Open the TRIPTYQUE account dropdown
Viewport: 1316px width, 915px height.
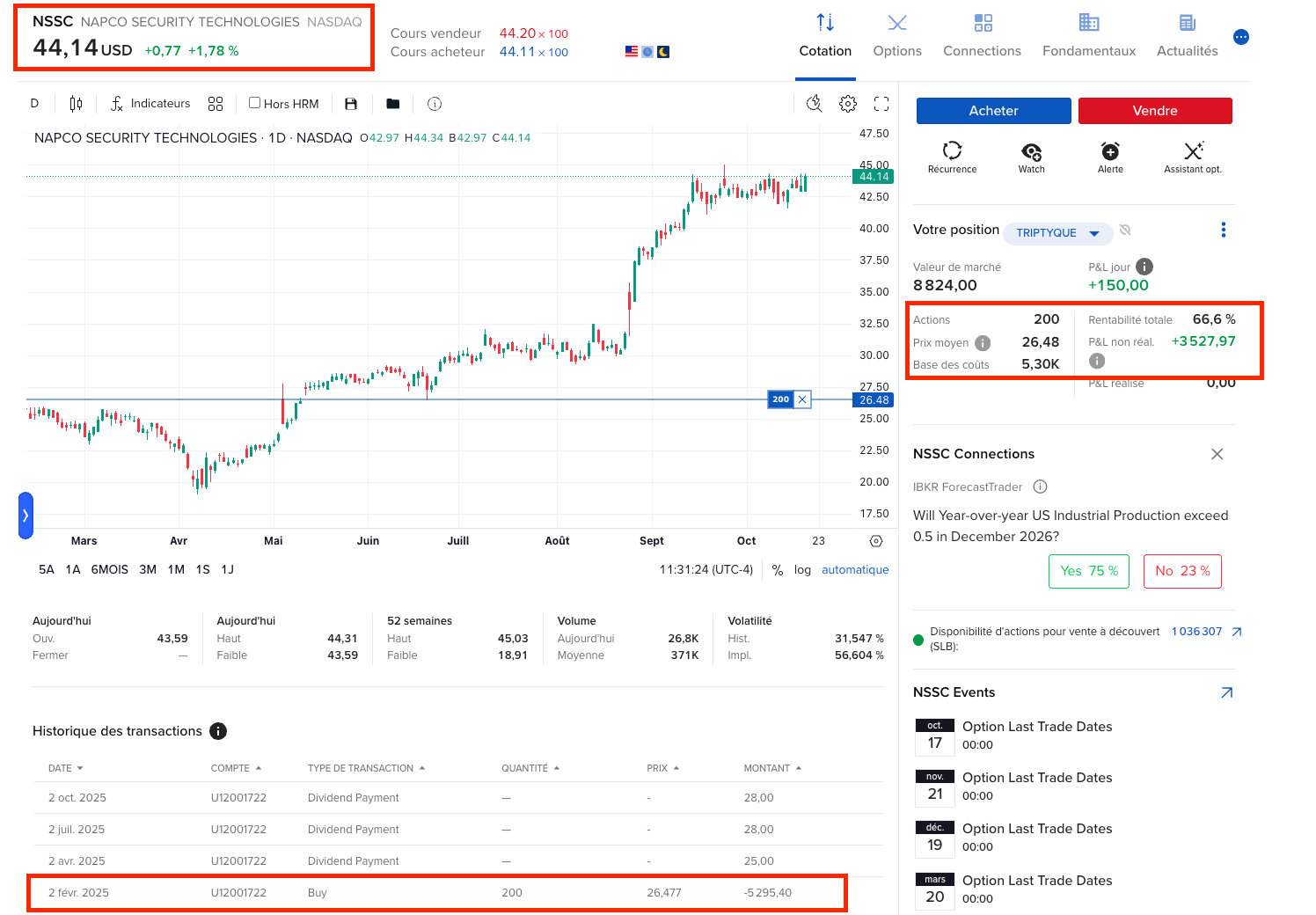click(x=1058, y=233)
